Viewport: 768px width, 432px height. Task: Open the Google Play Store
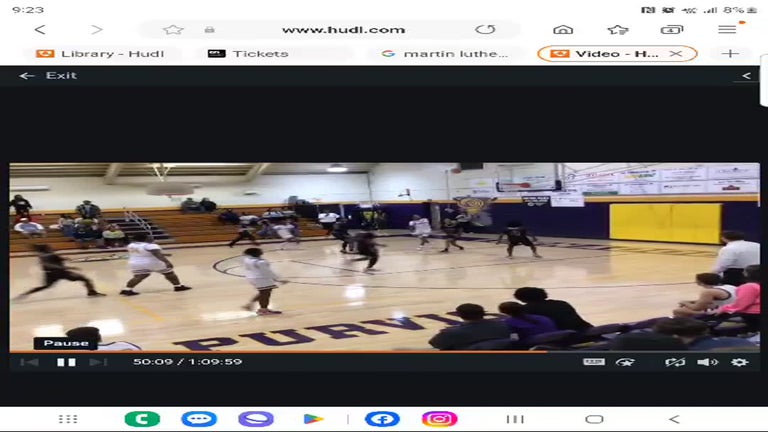(313, 419)
